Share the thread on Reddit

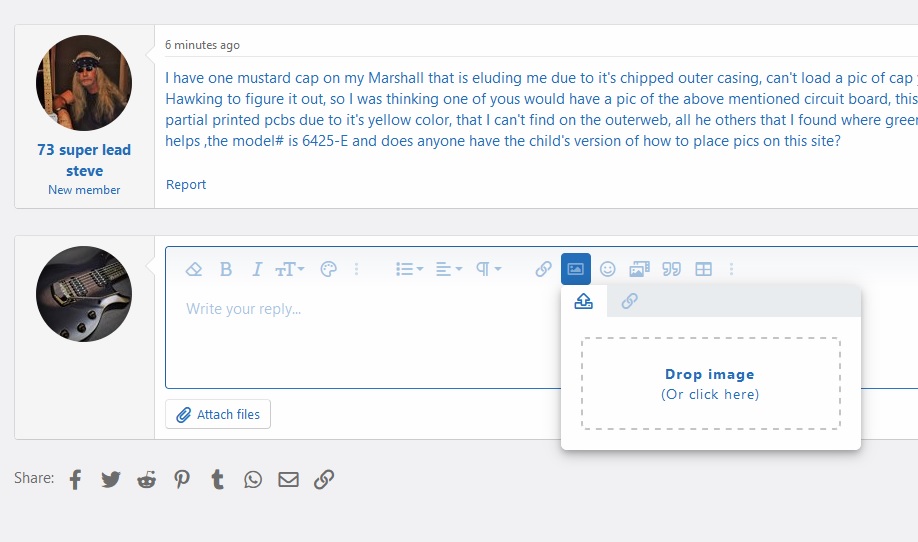pyautogui.click(x=147, y=479)
